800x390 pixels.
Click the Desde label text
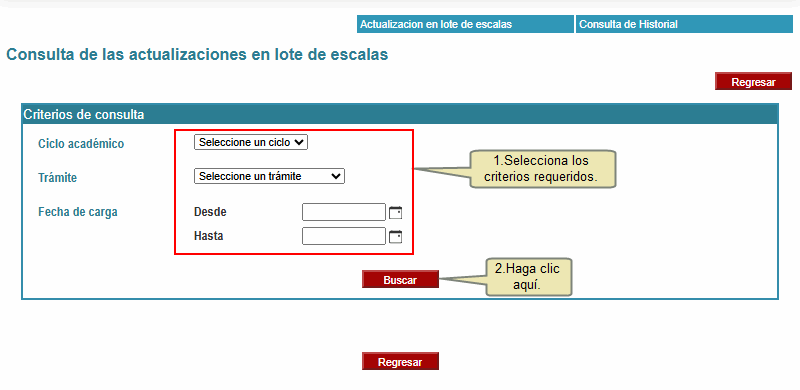tap(210, 212)
